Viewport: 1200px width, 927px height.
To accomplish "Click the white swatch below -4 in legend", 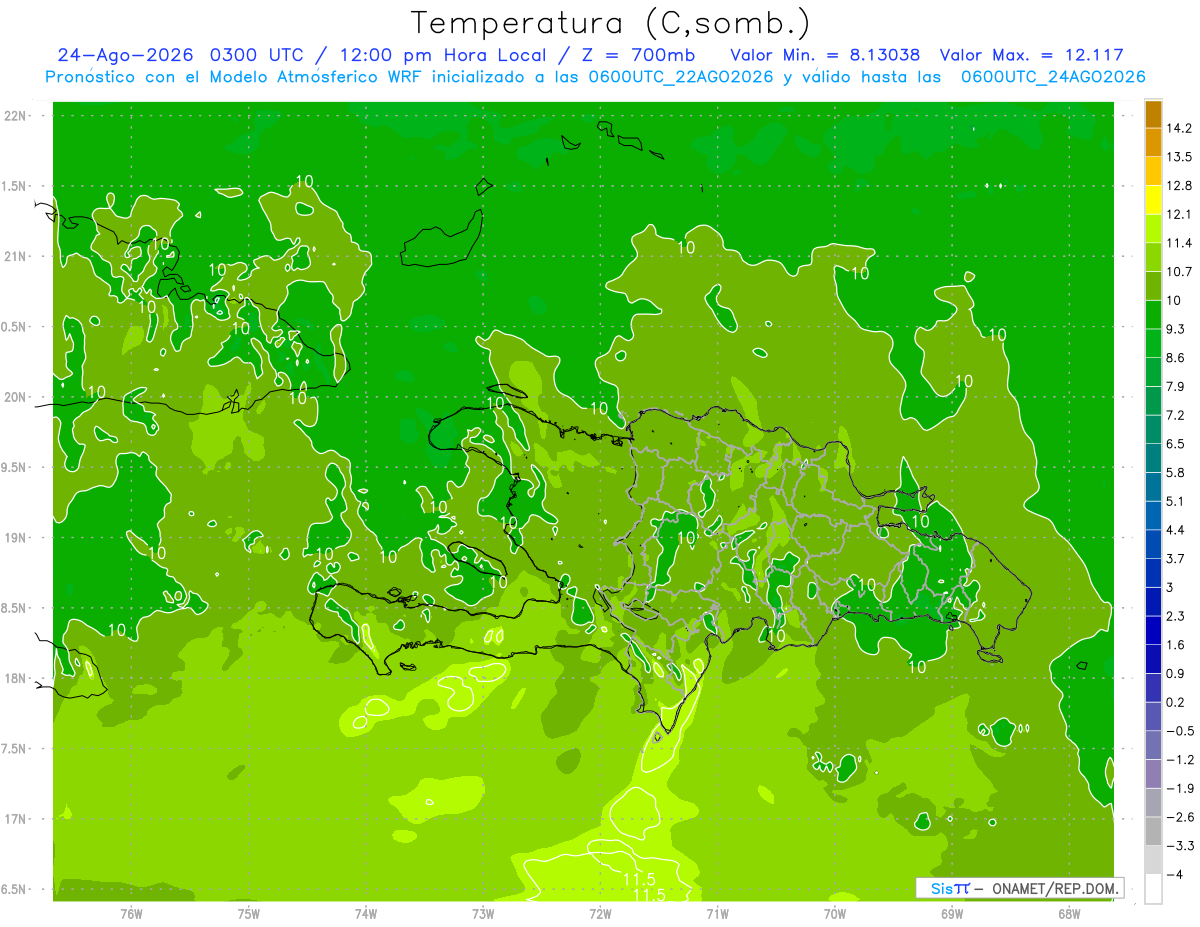I will [1153, 889].
